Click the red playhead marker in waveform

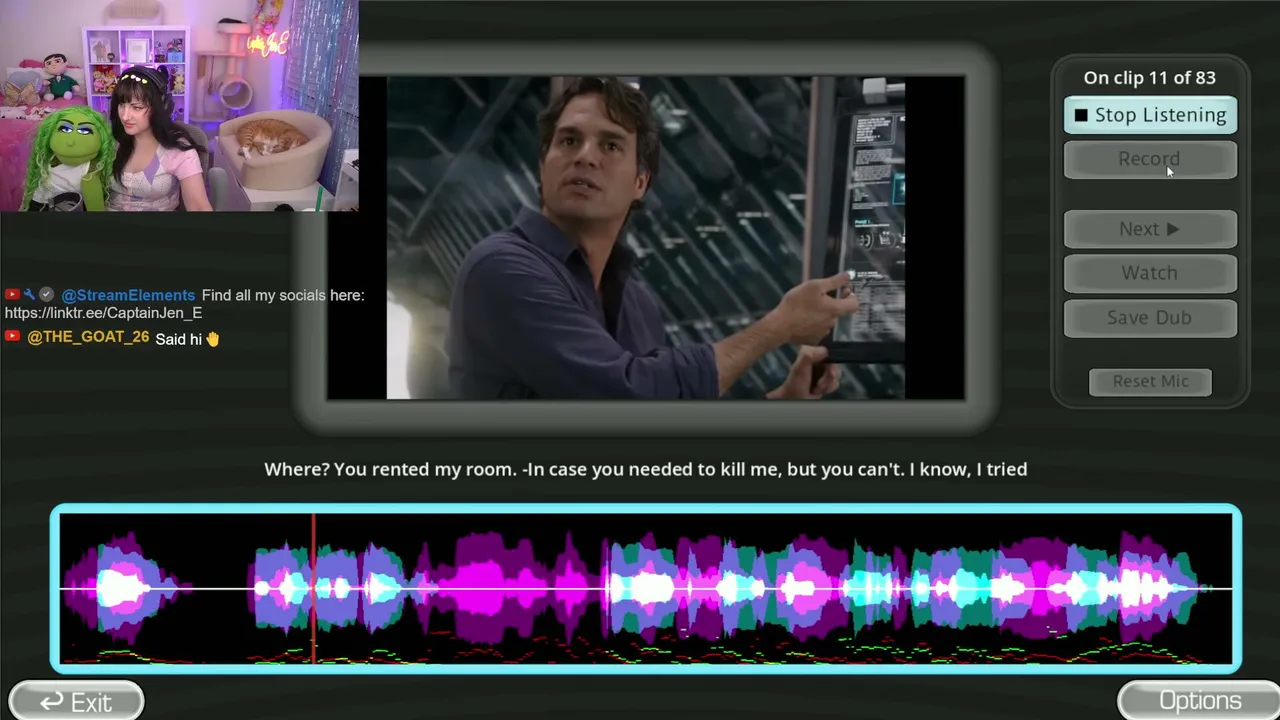tap(314, 588)
